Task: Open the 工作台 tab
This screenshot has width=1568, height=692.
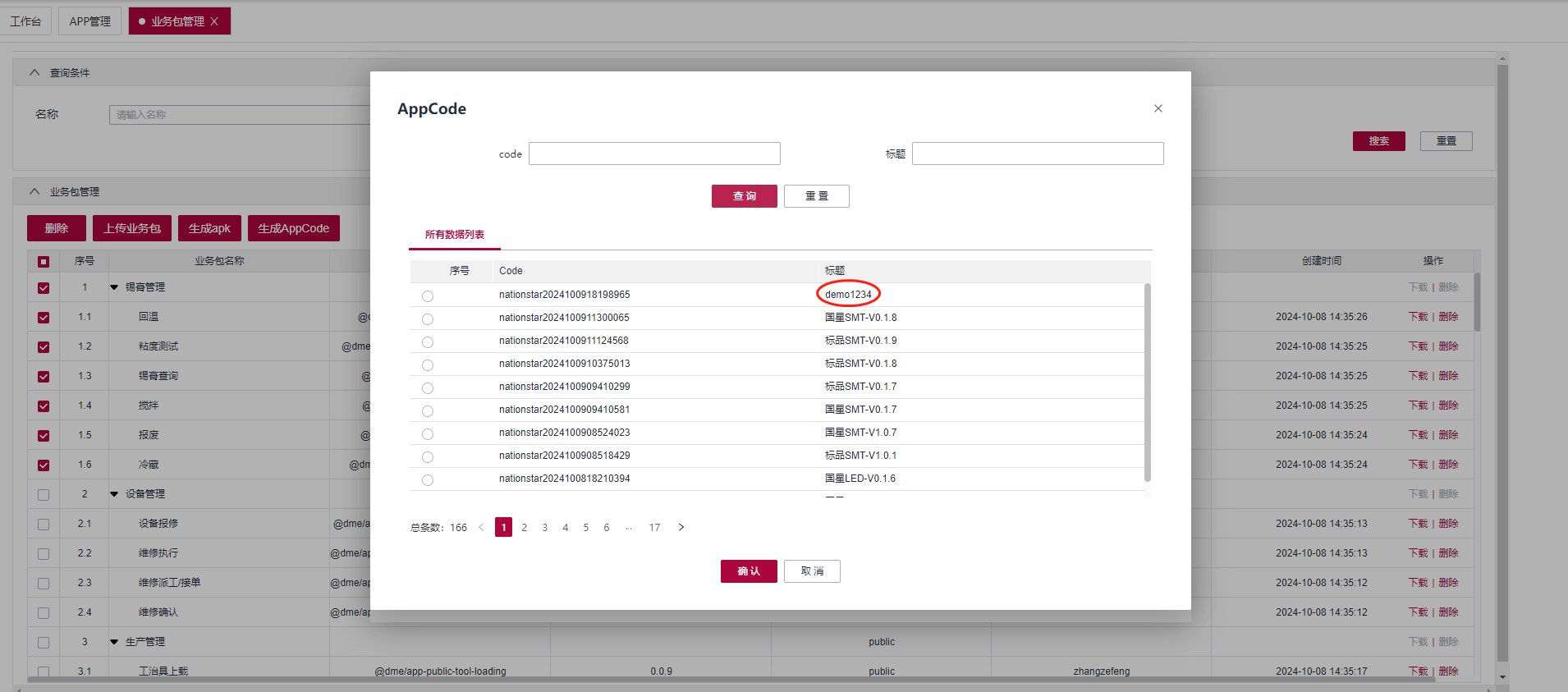Action: 25,21
